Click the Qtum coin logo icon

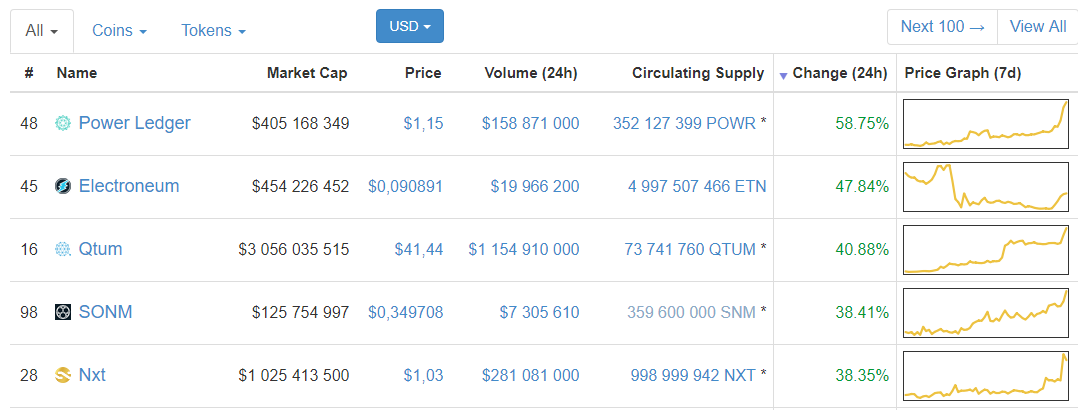pos(63,249)
